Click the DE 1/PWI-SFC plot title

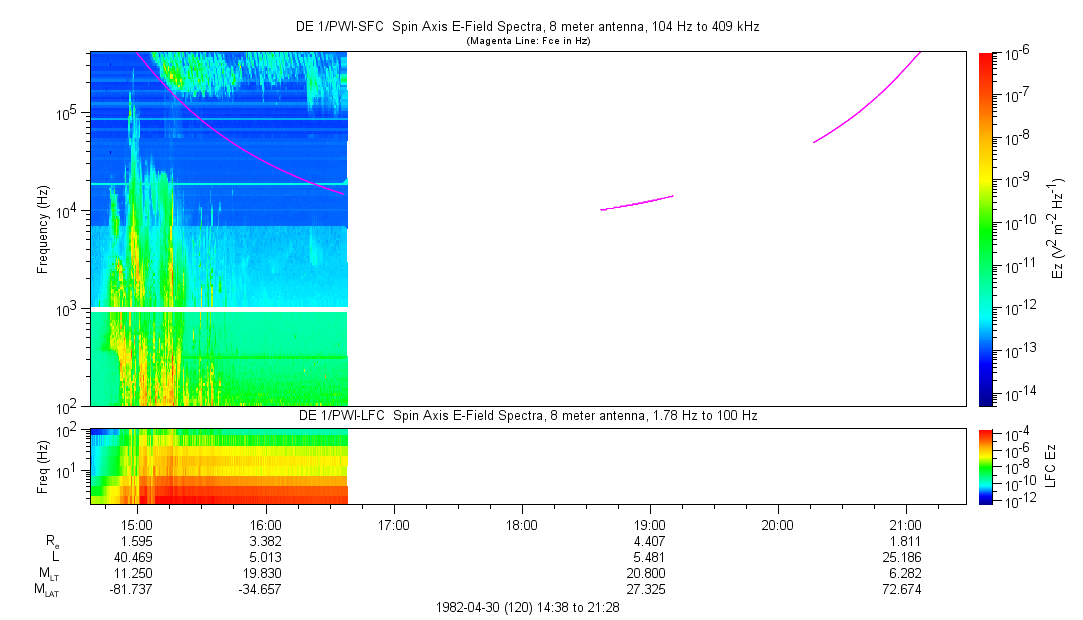coord(528,27)
